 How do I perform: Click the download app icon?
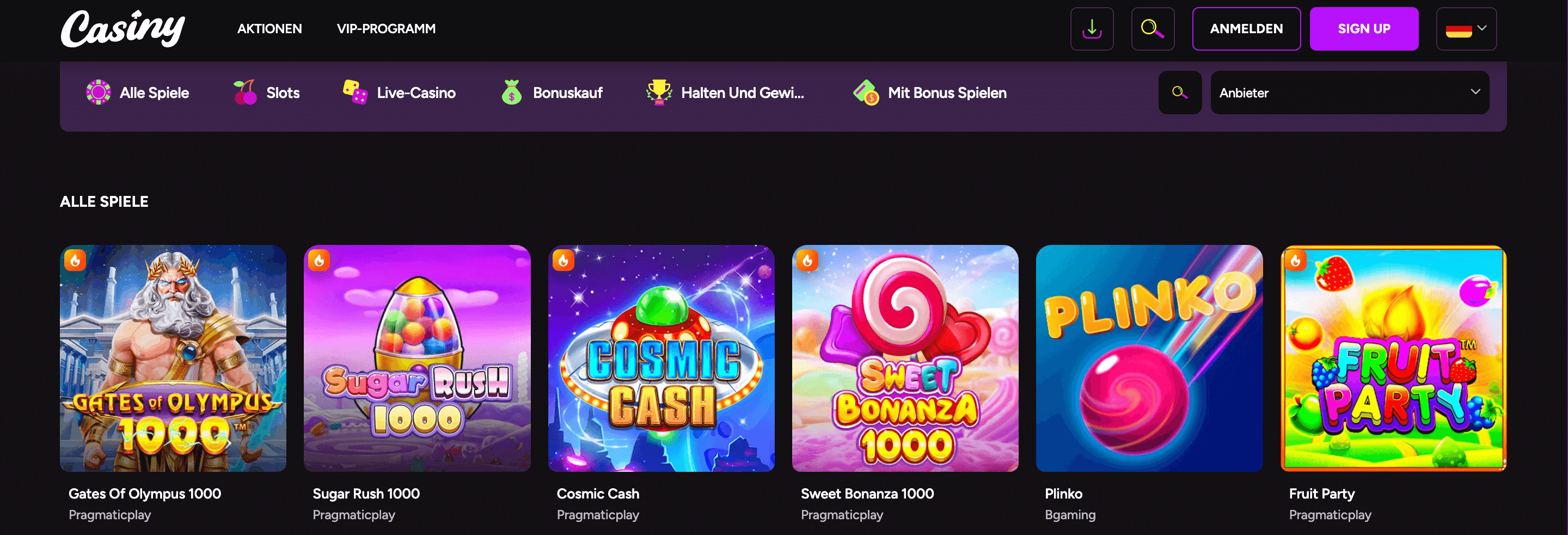pos(1092,29)
